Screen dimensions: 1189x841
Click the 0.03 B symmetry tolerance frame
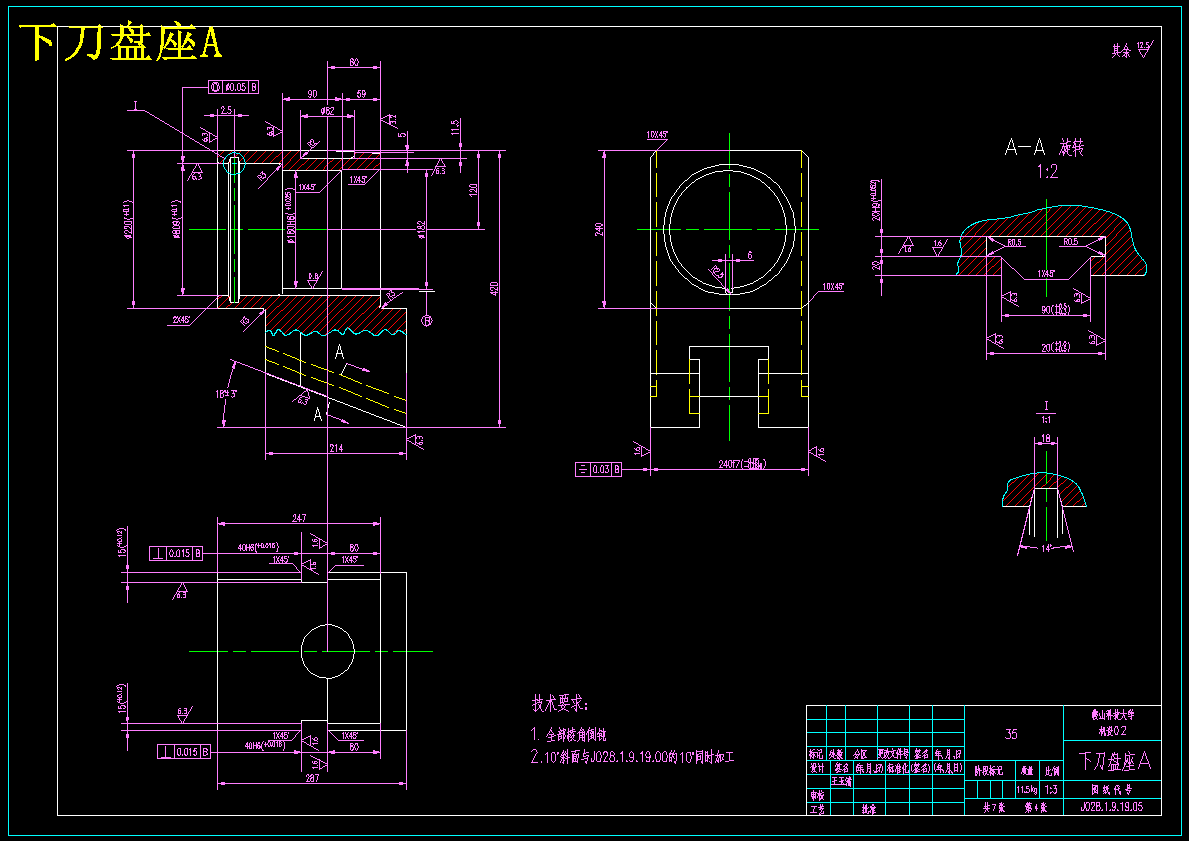[x=599, y=469]
